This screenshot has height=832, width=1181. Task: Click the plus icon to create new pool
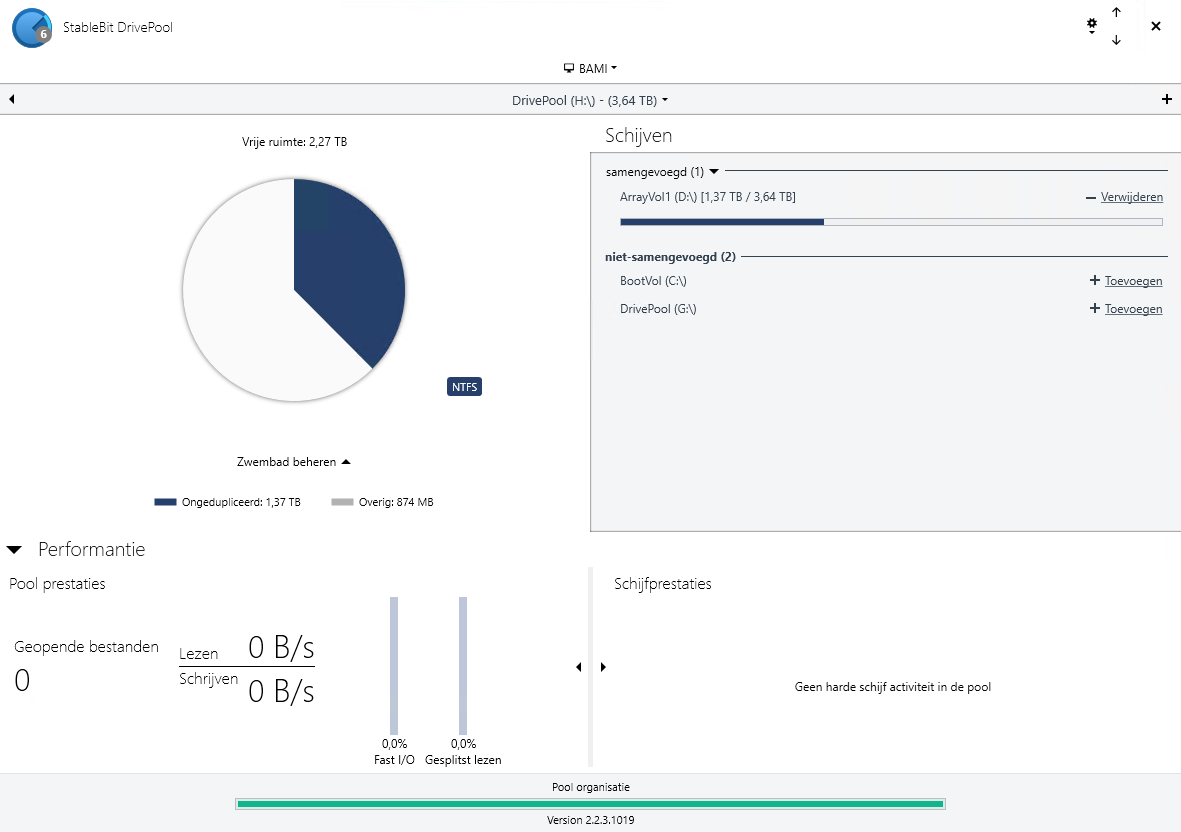tap(1167, 99)
